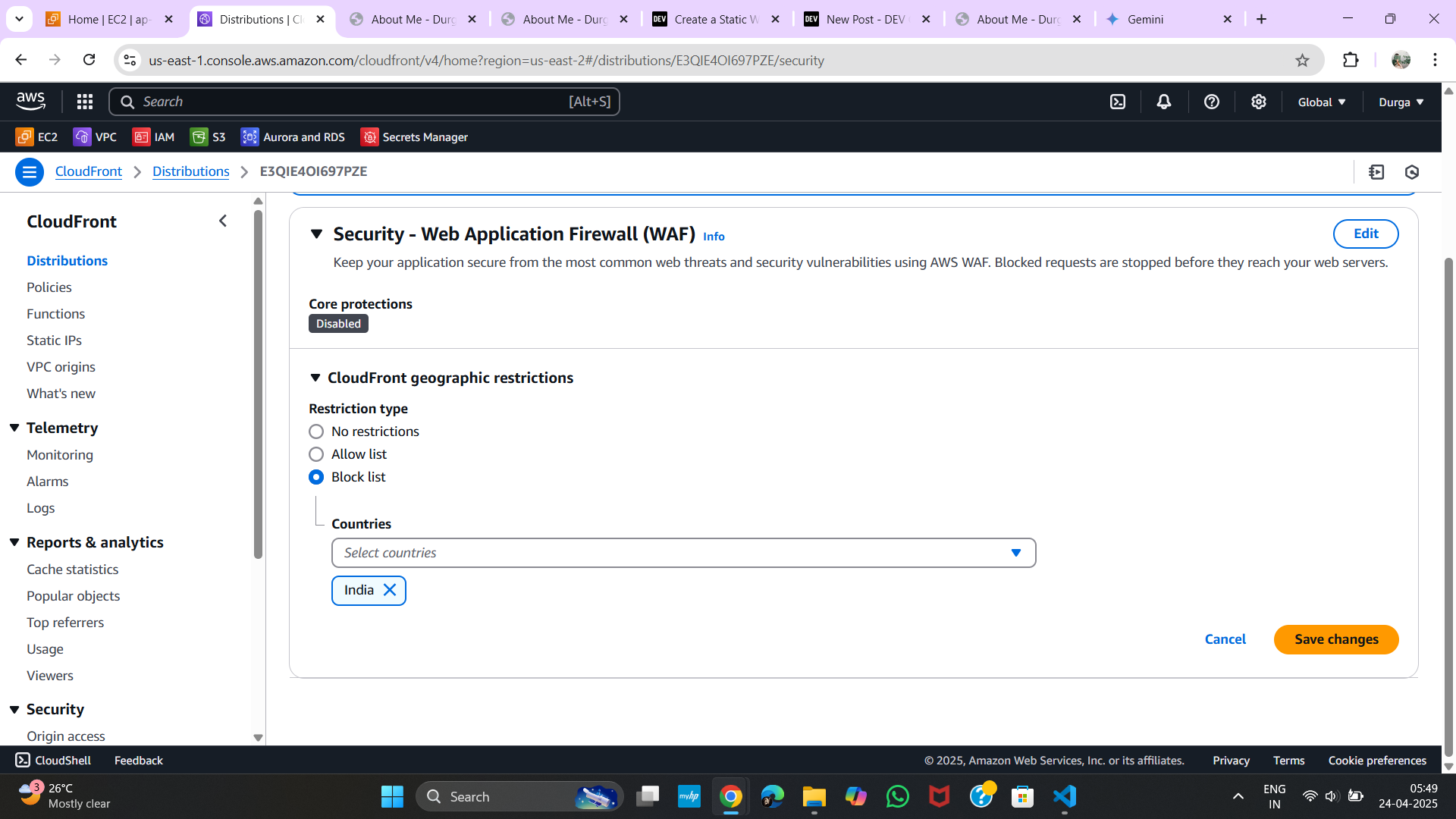Open Policies in the sidebar
Screen dimensions: 1456x819
tap(49, 287)
